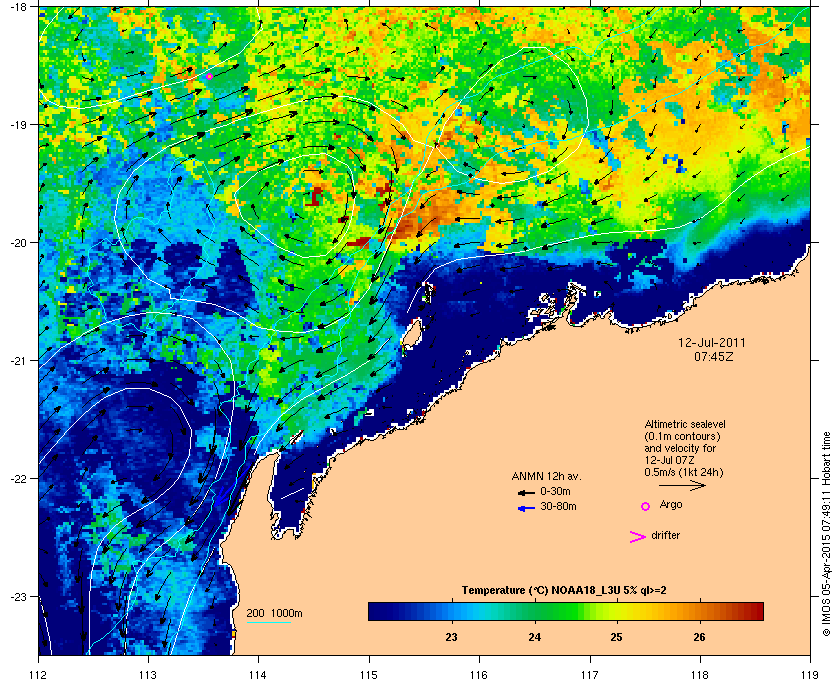Click the longitude axis label 118

[700, 674]
